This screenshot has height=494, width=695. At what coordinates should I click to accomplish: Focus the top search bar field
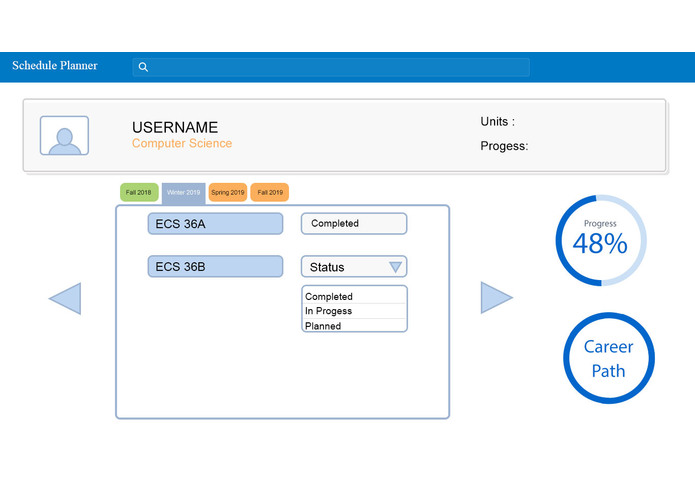331,67
